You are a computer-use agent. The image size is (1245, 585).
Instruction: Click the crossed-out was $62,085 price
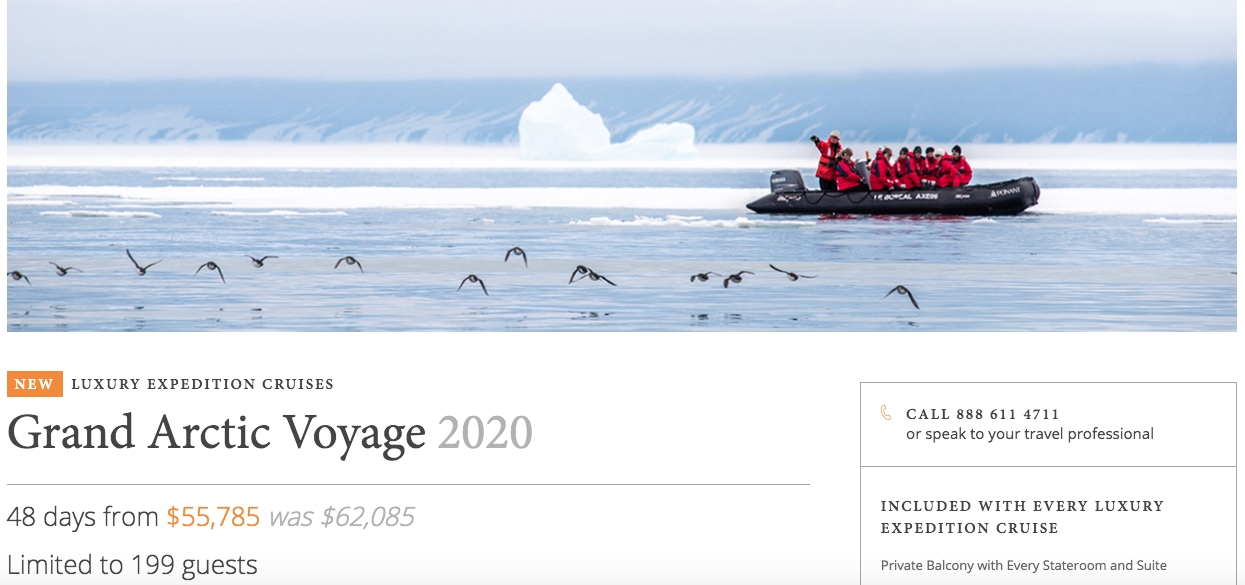pos(341,517)
